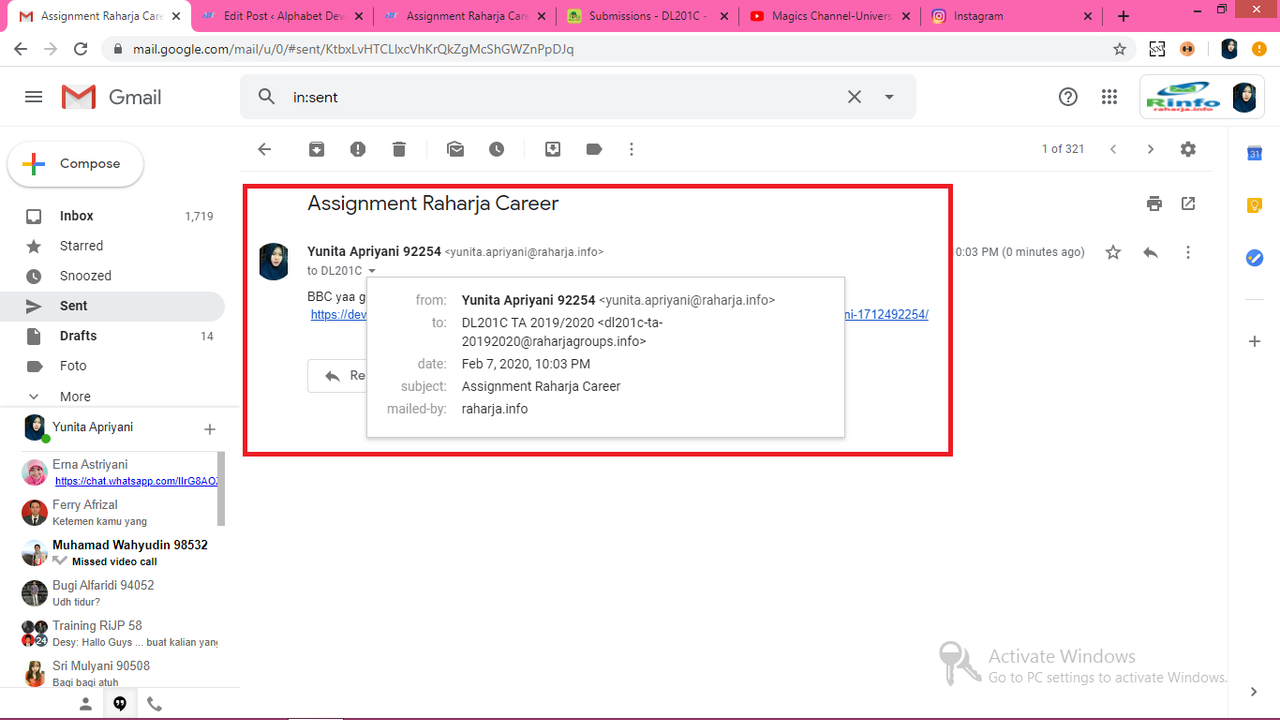Open the Labels icon in the toolbar

point(594,149)
